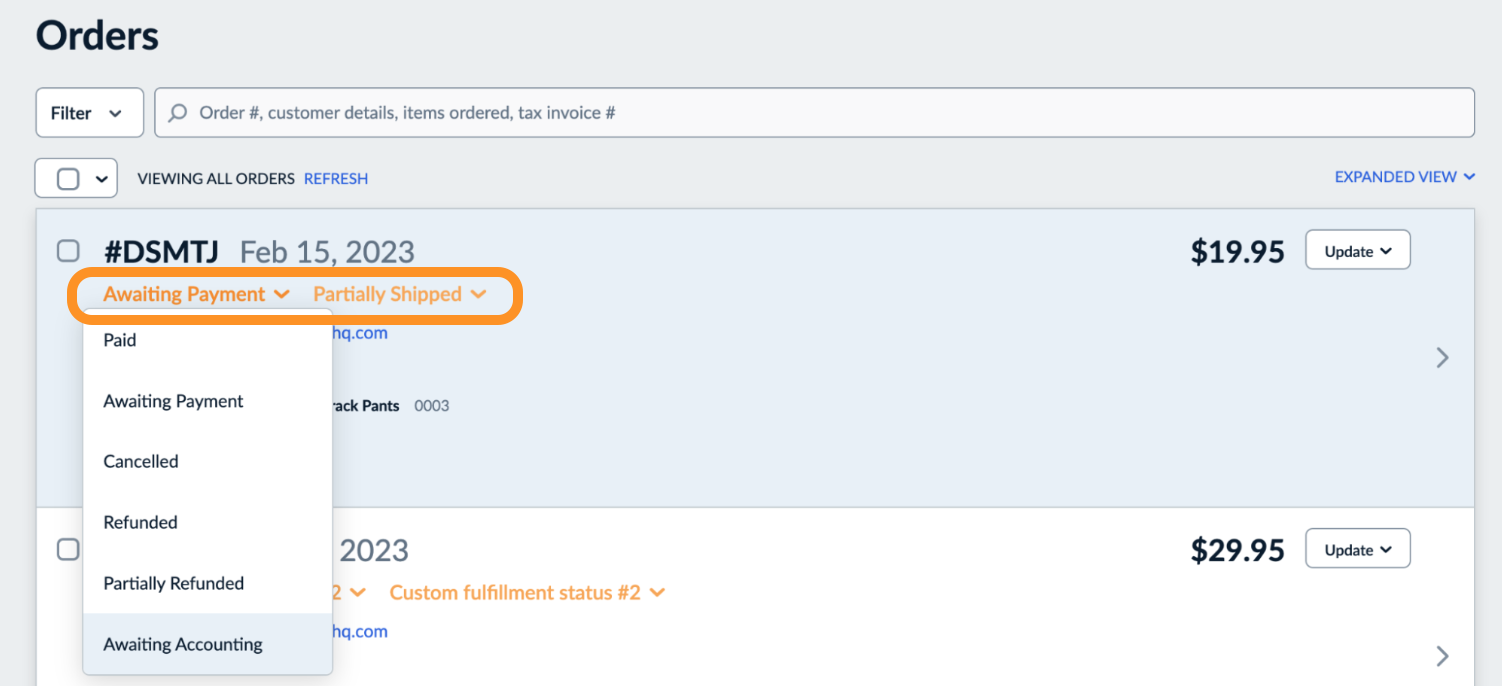Viewport: 1502px width, 686px height.
Task: Click chevron beside Awaiting Payment status
Action: coord(281,294)
